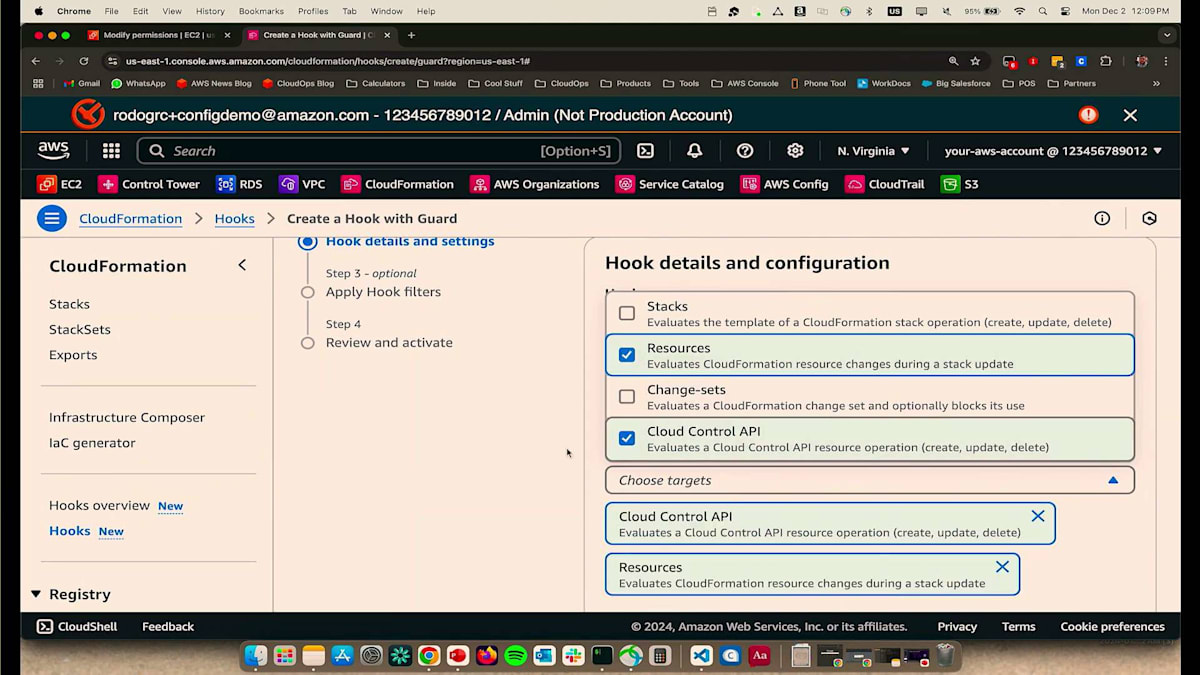Open the notifications bell
1200x675 pixels.
[x=694, y=151]
